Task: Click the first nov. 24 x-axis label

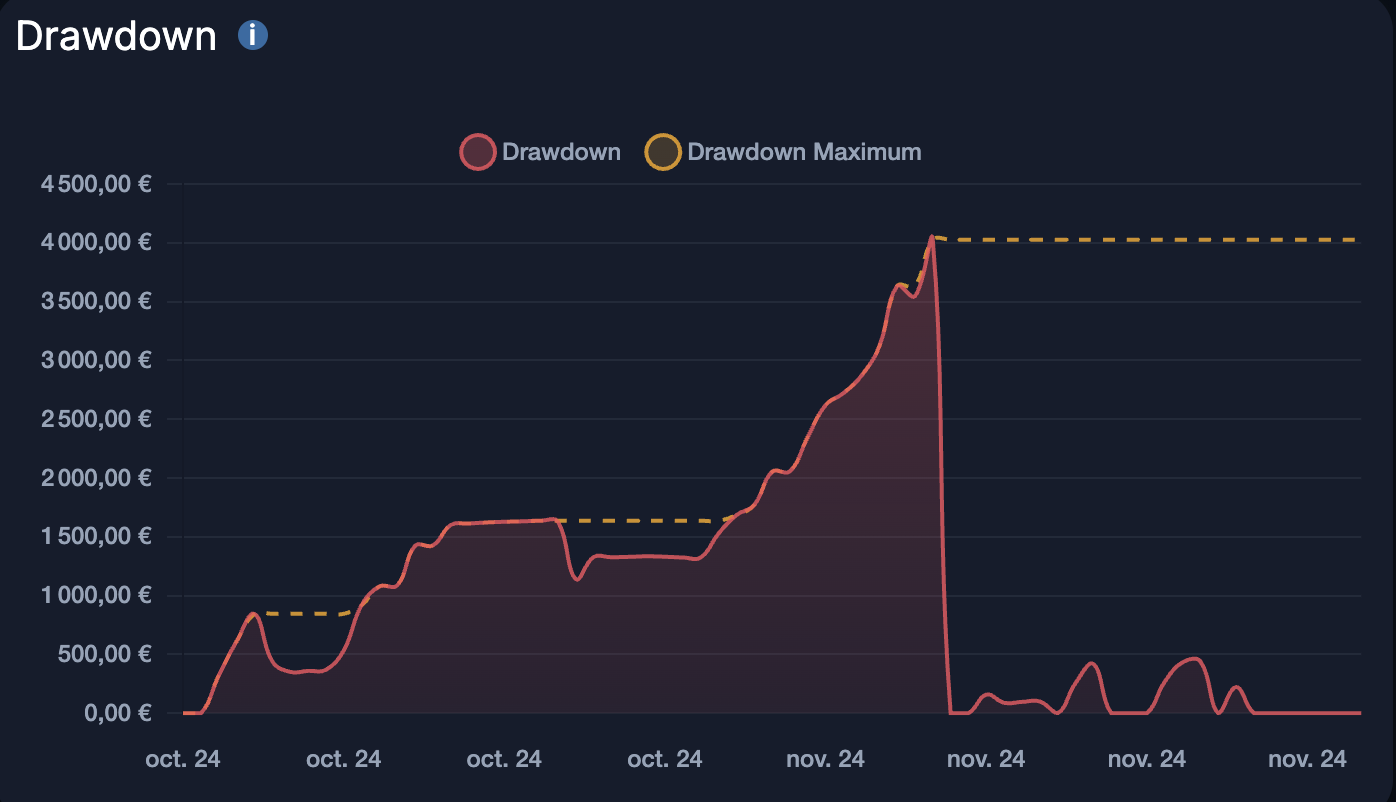Action: tap(825, 759)
